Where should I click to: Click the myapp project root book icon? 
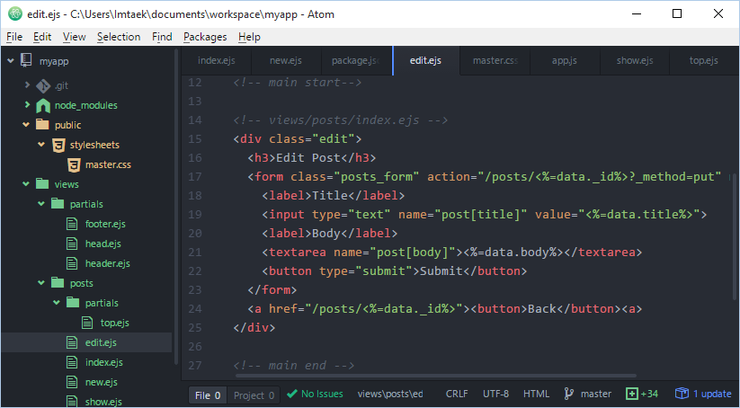[26, 60]
